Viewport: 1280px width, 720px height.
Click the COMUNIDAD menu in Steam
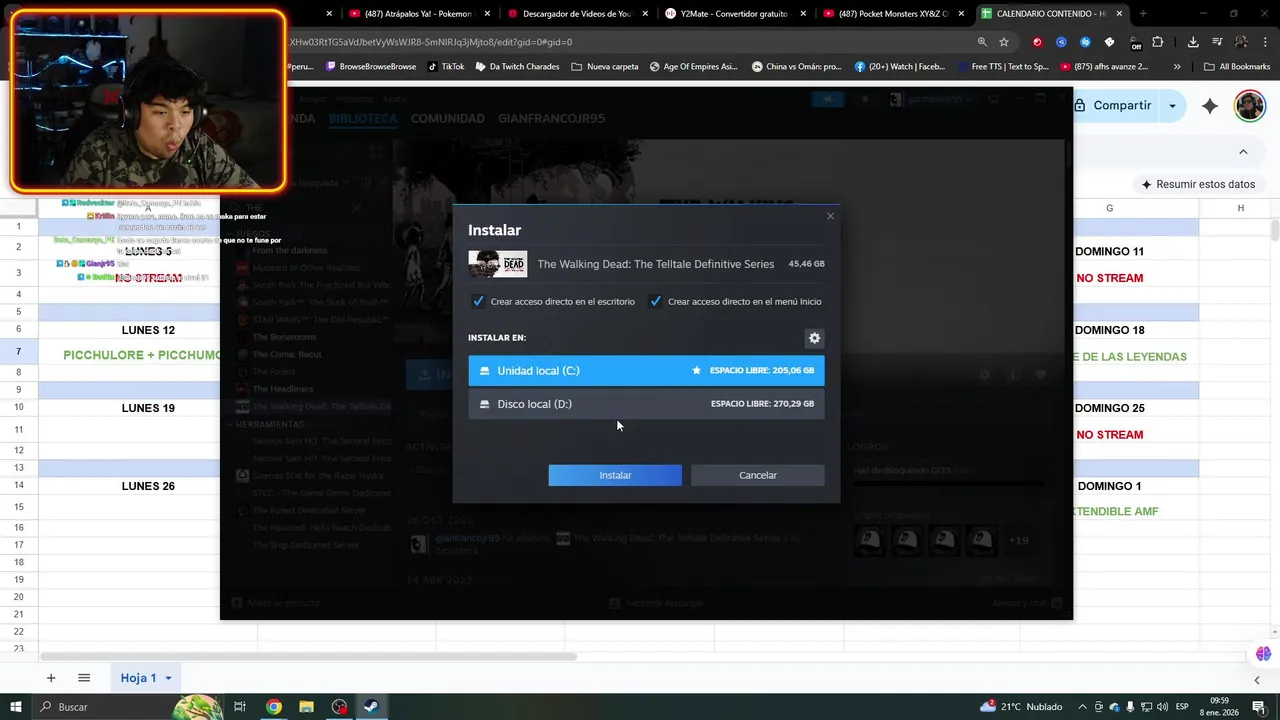click(x=447, y=118)
